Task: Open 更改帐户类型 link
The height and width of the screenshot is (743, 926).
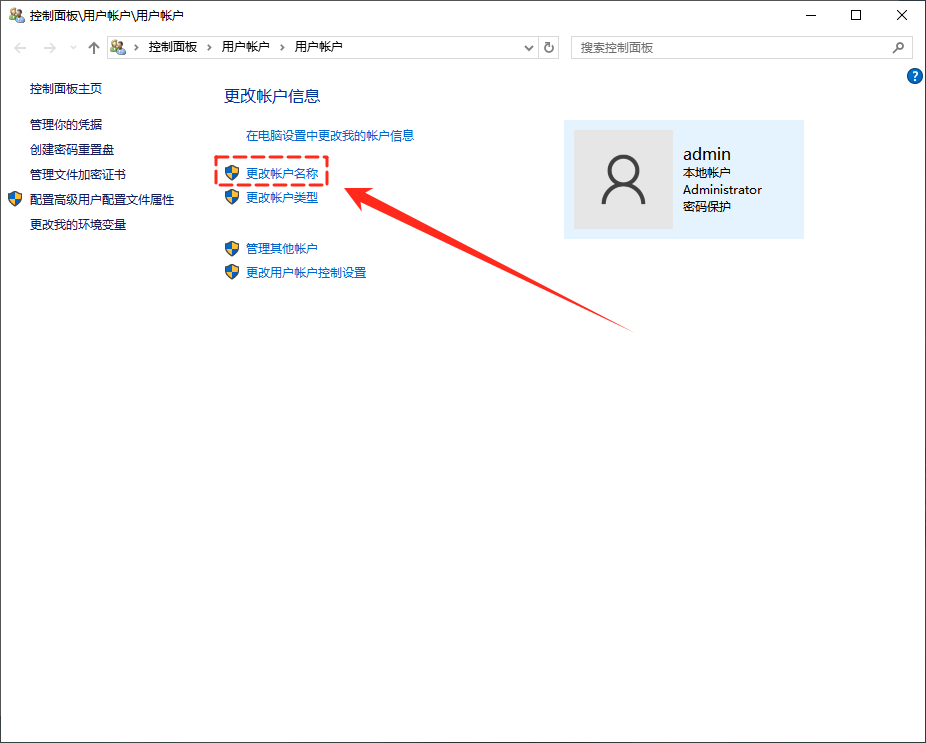Action: 282,197
